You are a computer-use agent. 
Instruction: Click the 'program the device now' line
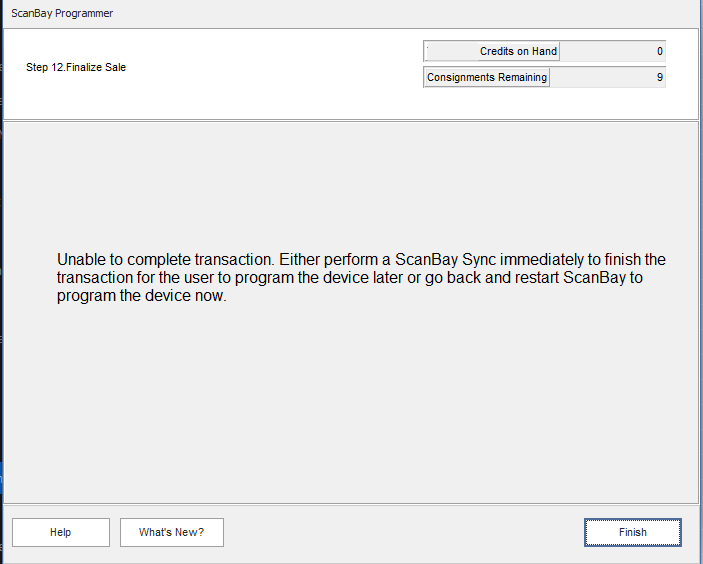point(142,296)
